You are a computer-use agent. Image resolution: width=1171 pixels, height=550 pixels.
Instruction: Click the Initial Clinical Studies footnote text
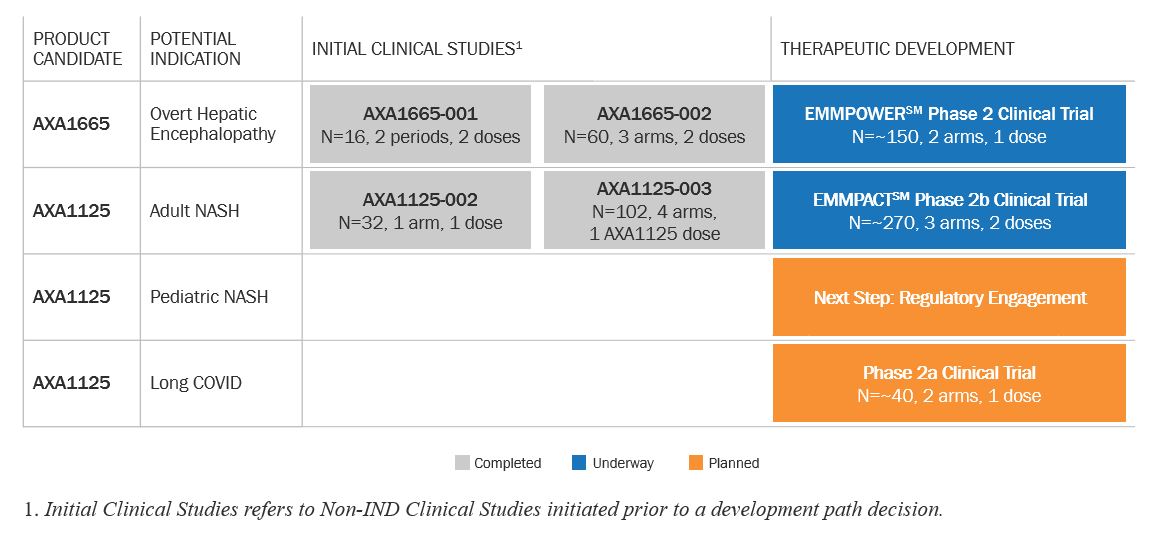click(x=482, y=509)
